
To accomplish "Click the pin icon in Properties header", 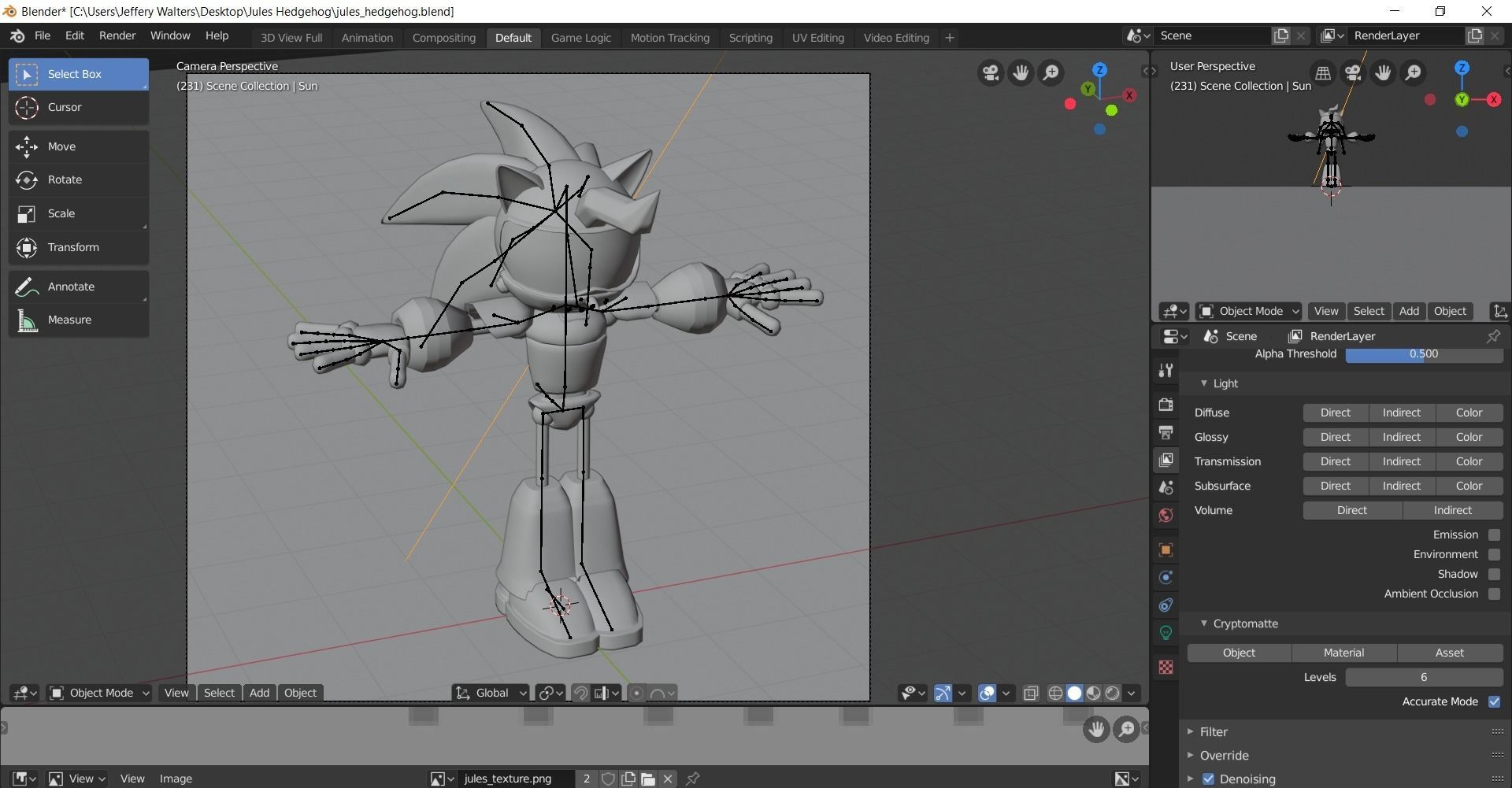I will [x=1493, y=336].
